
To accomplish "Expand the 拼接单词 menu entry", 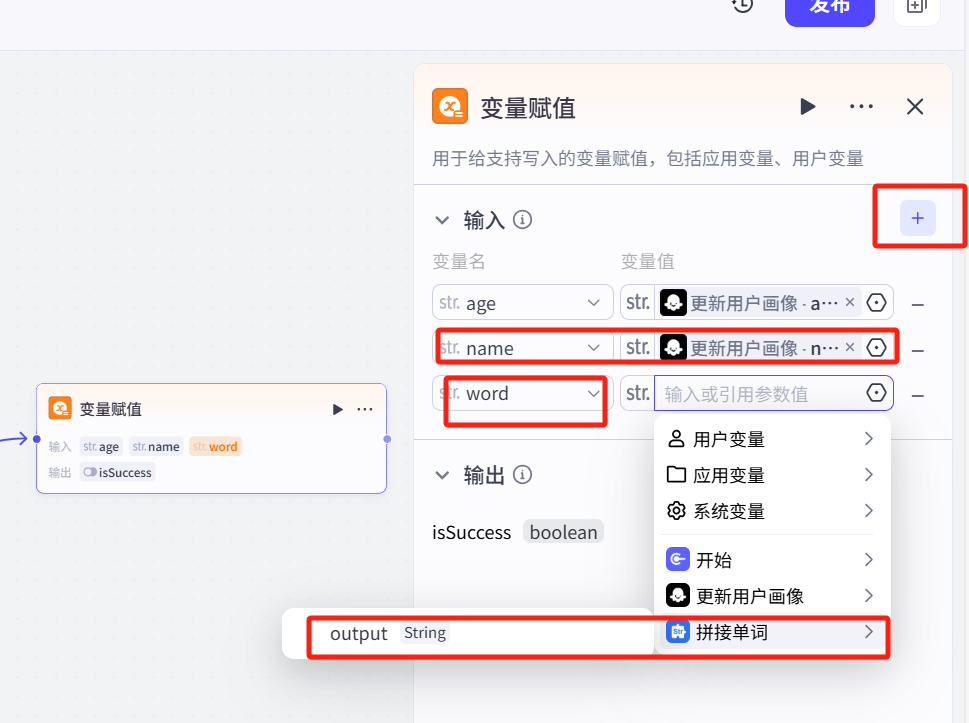I will click(x=771, y=632).
